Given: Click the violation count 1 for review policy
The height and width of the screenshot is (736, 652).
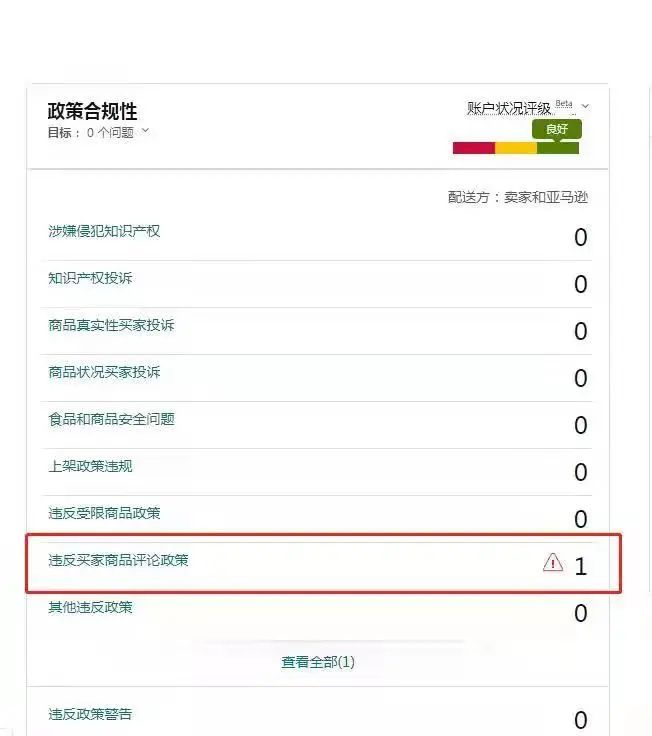Looking at the screenshot, I should [580, 566].
